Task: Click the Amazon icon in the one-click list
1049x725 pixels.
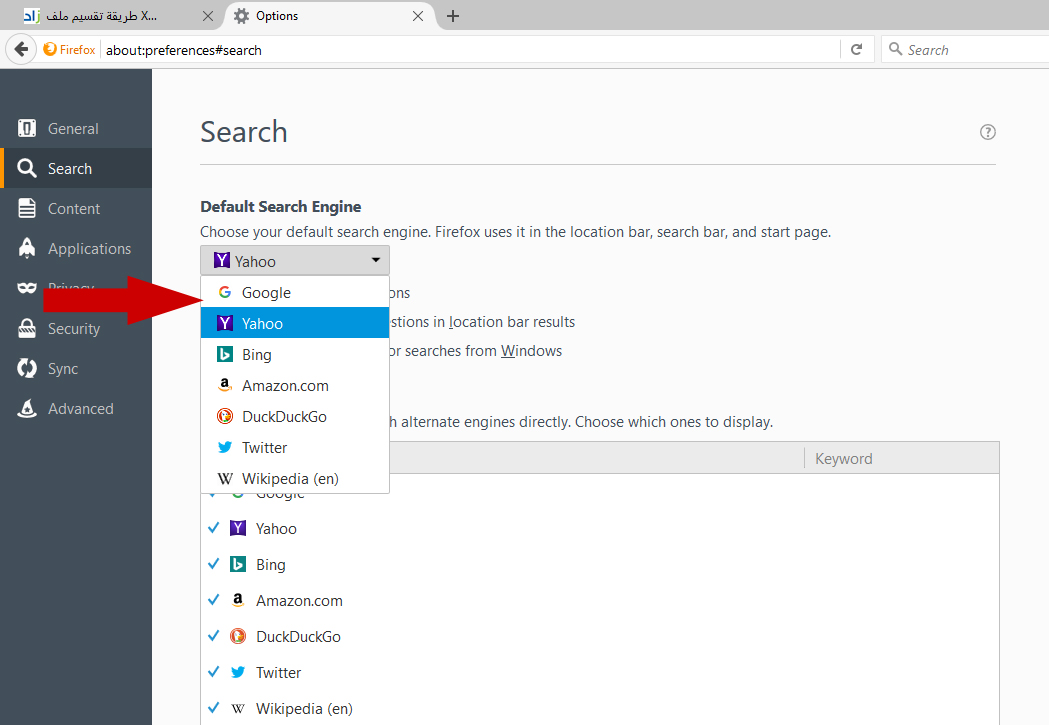Action: click(x=237, y=601)
